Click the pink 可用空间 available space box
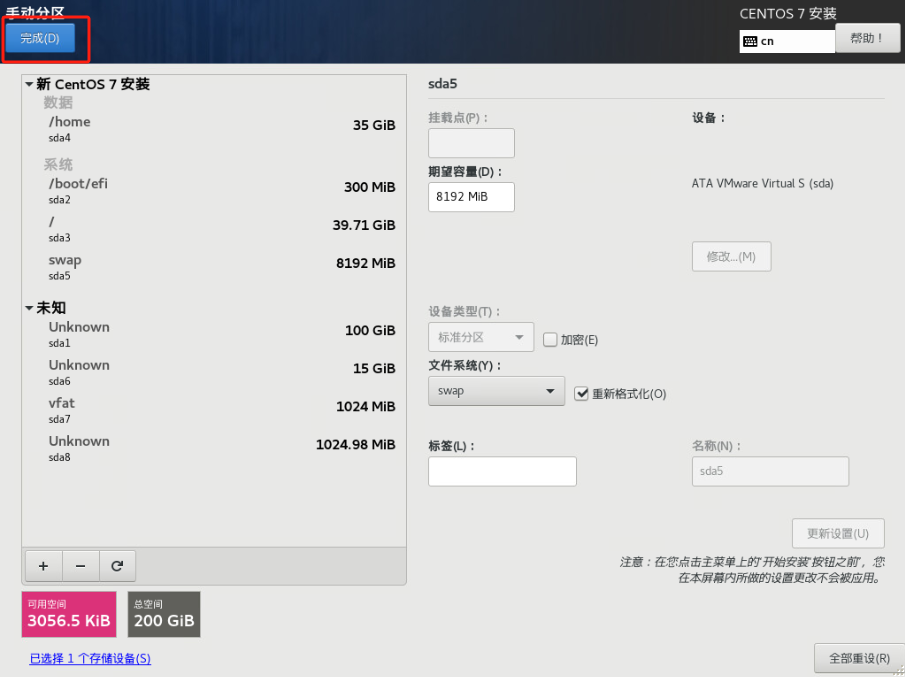 [x=69, y=614]
